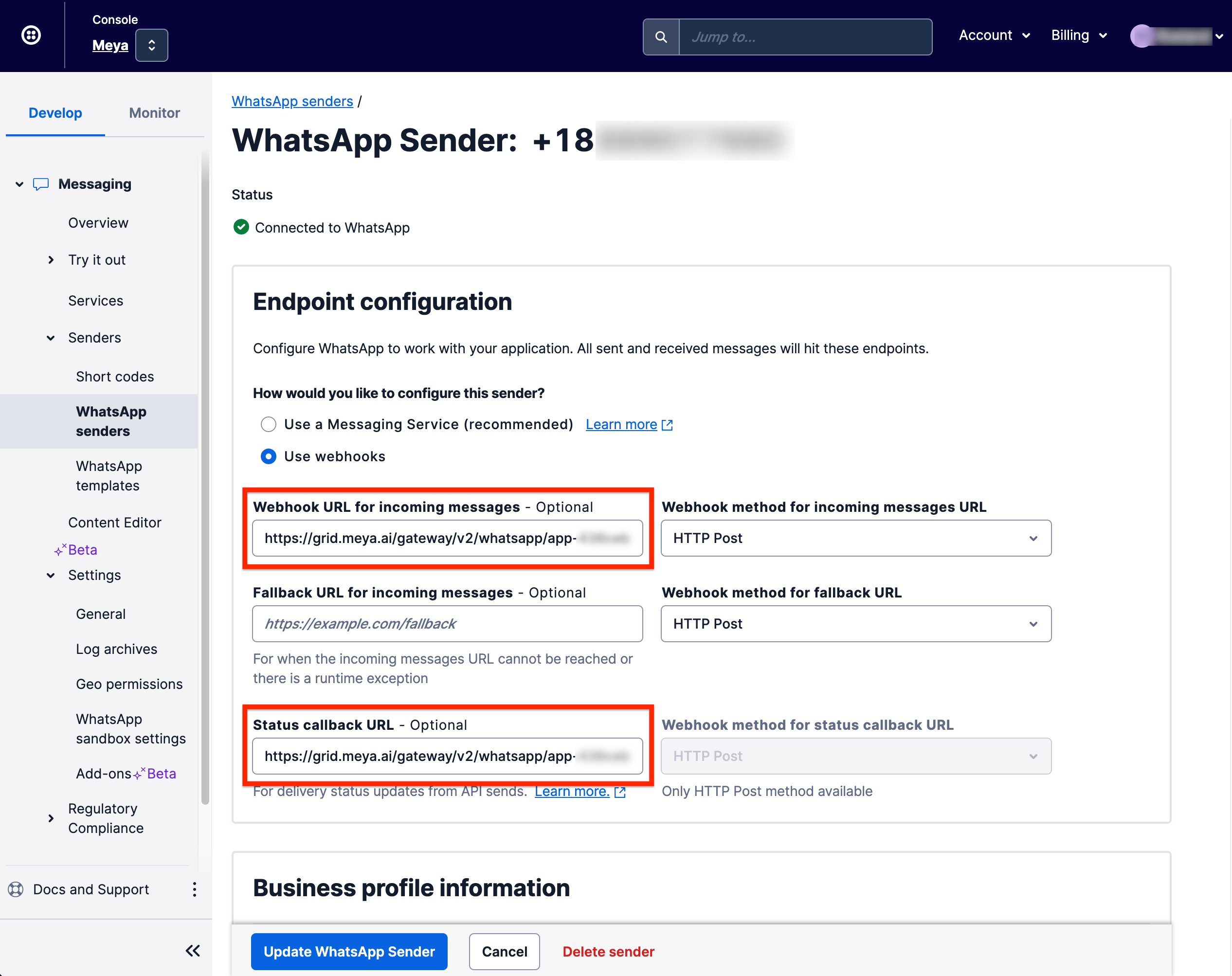The height and width of the screenshot is (976, 1232).
Task: Open fallback URL webhook method dropdown
Action: (856, 623)
